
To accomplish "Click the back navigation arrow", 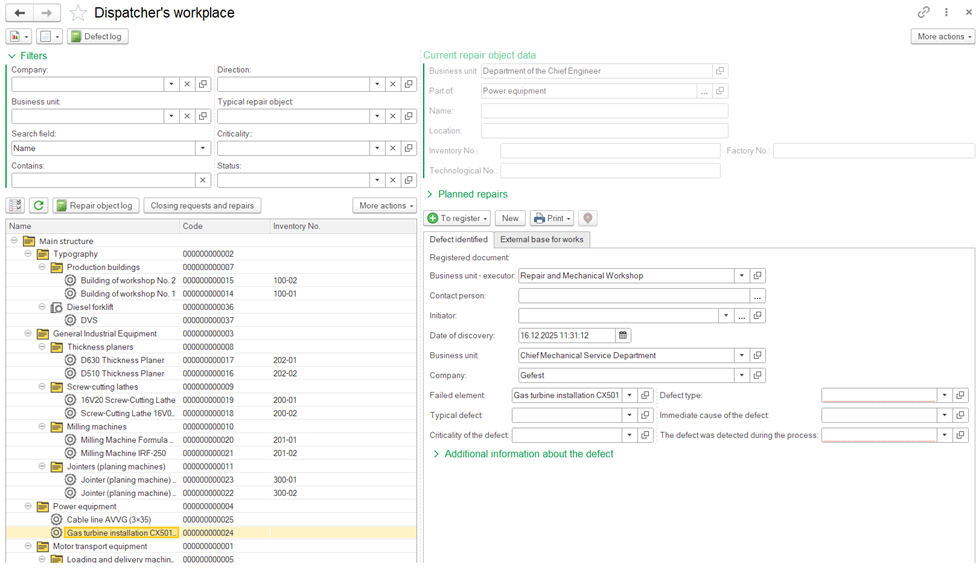I will [x=19, y=13].
